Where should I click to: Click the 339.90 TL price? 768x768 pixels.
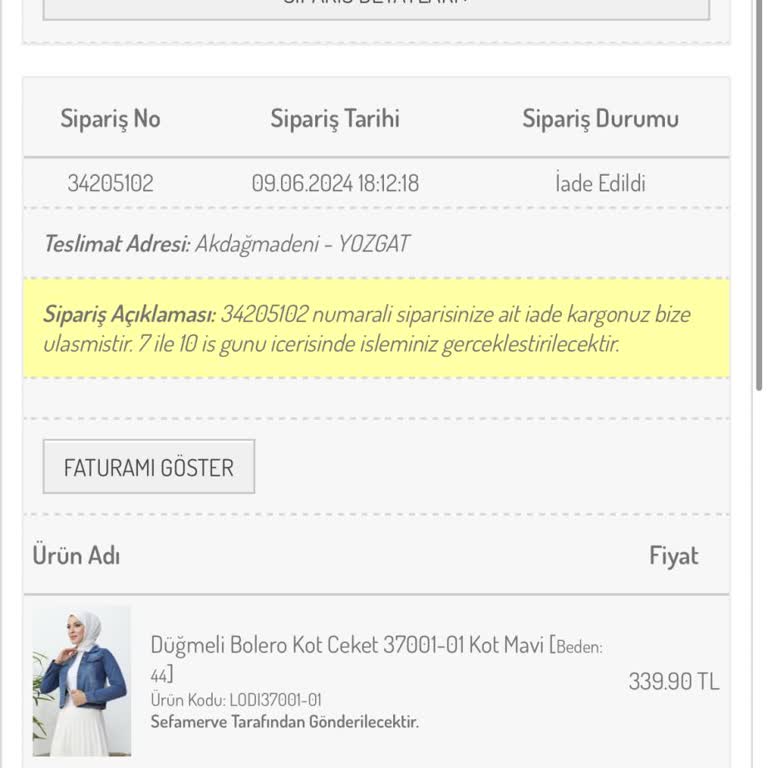click(673, 682)
